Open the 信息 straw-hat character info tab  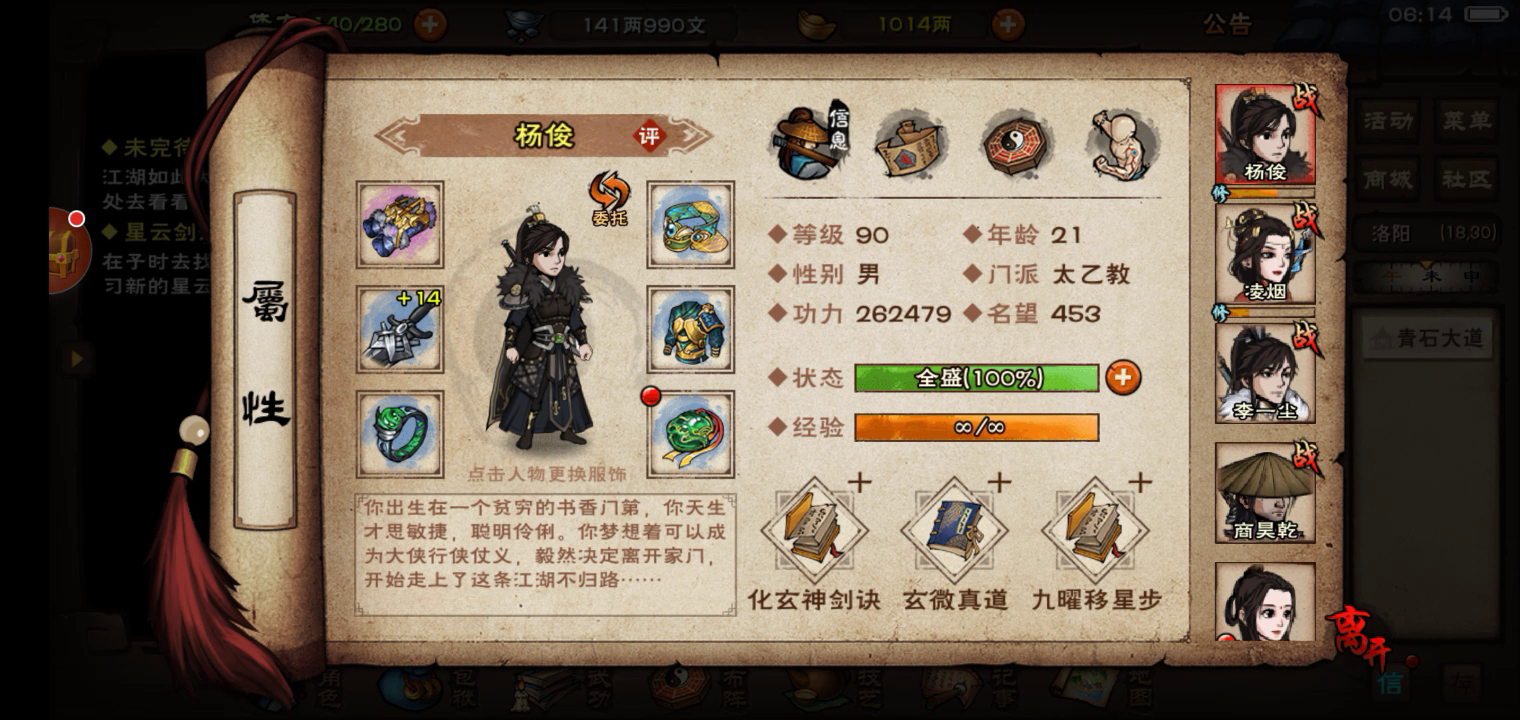[x=809, y=143]
